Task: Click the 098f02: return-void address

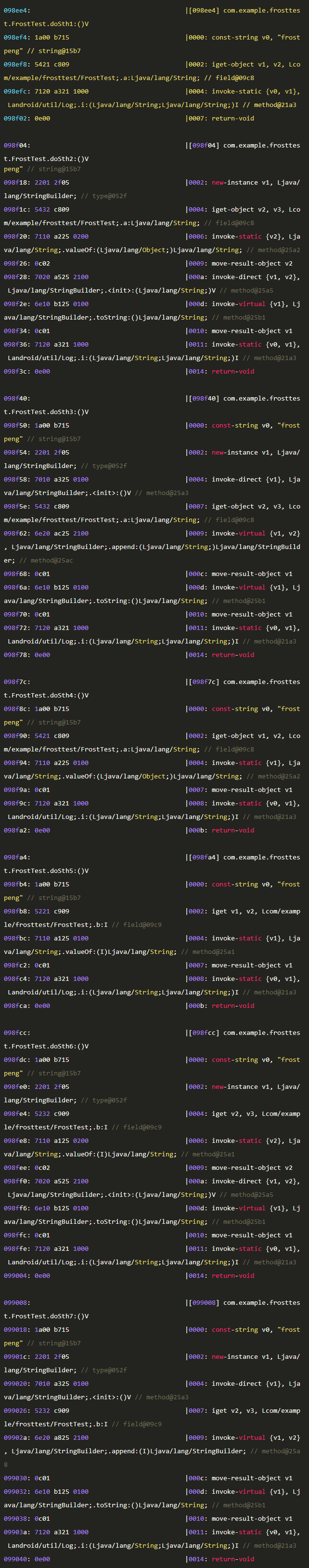Action: [x=17, y=118]
